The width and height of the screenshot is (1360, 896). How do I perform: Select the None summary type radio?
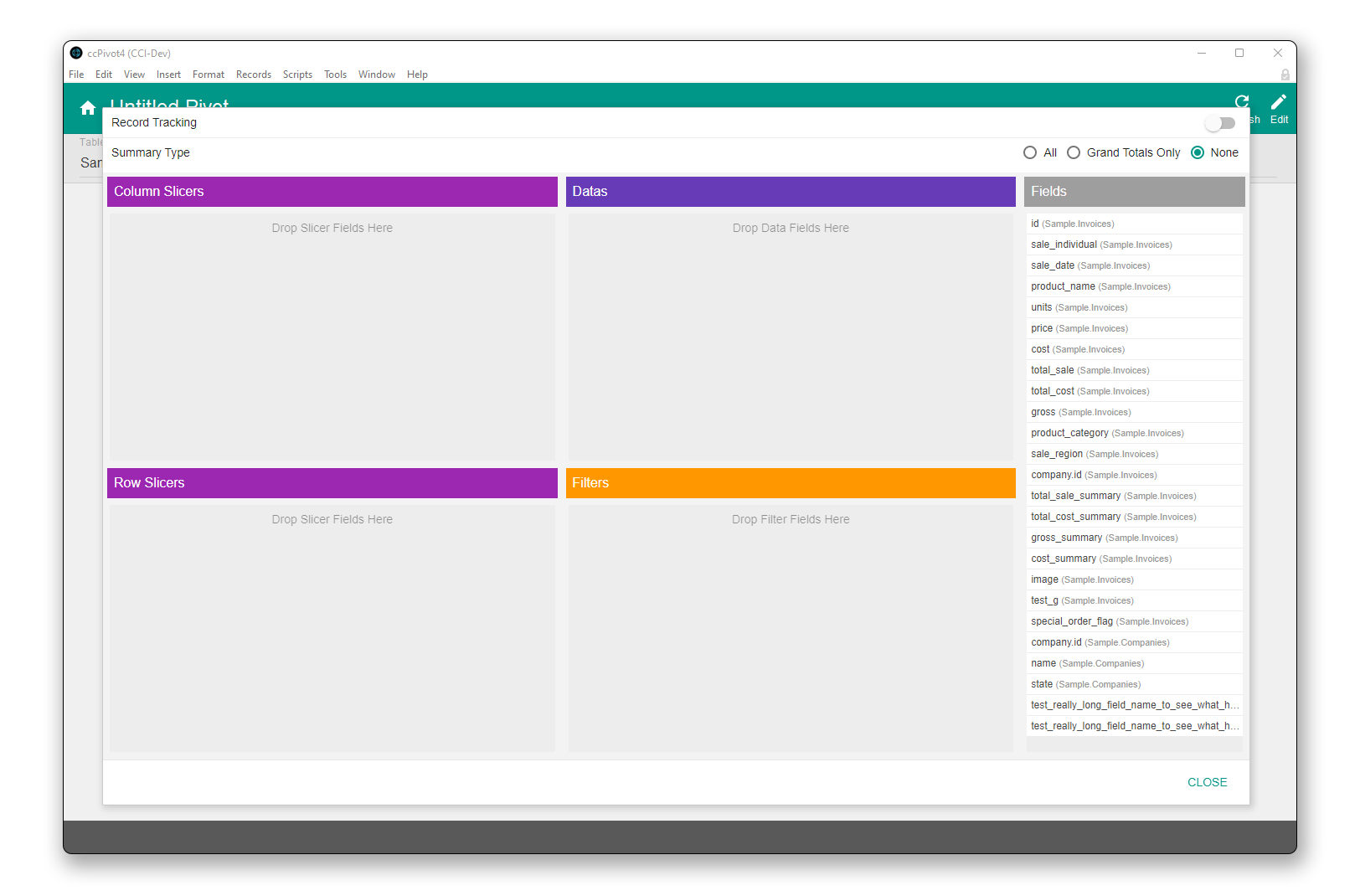click(x=1198, y=152)
